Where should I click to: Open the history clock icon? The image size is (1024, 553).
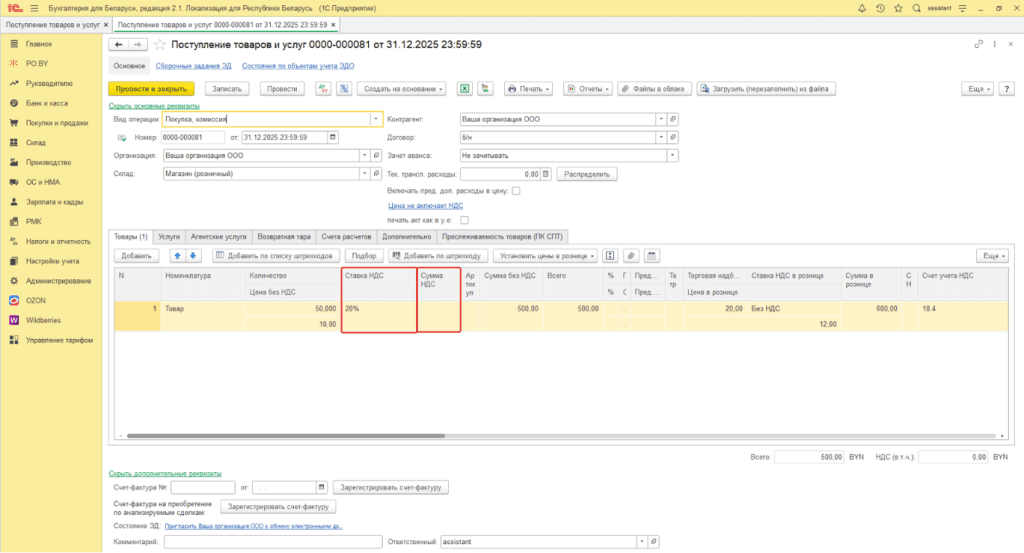(880, 8)
